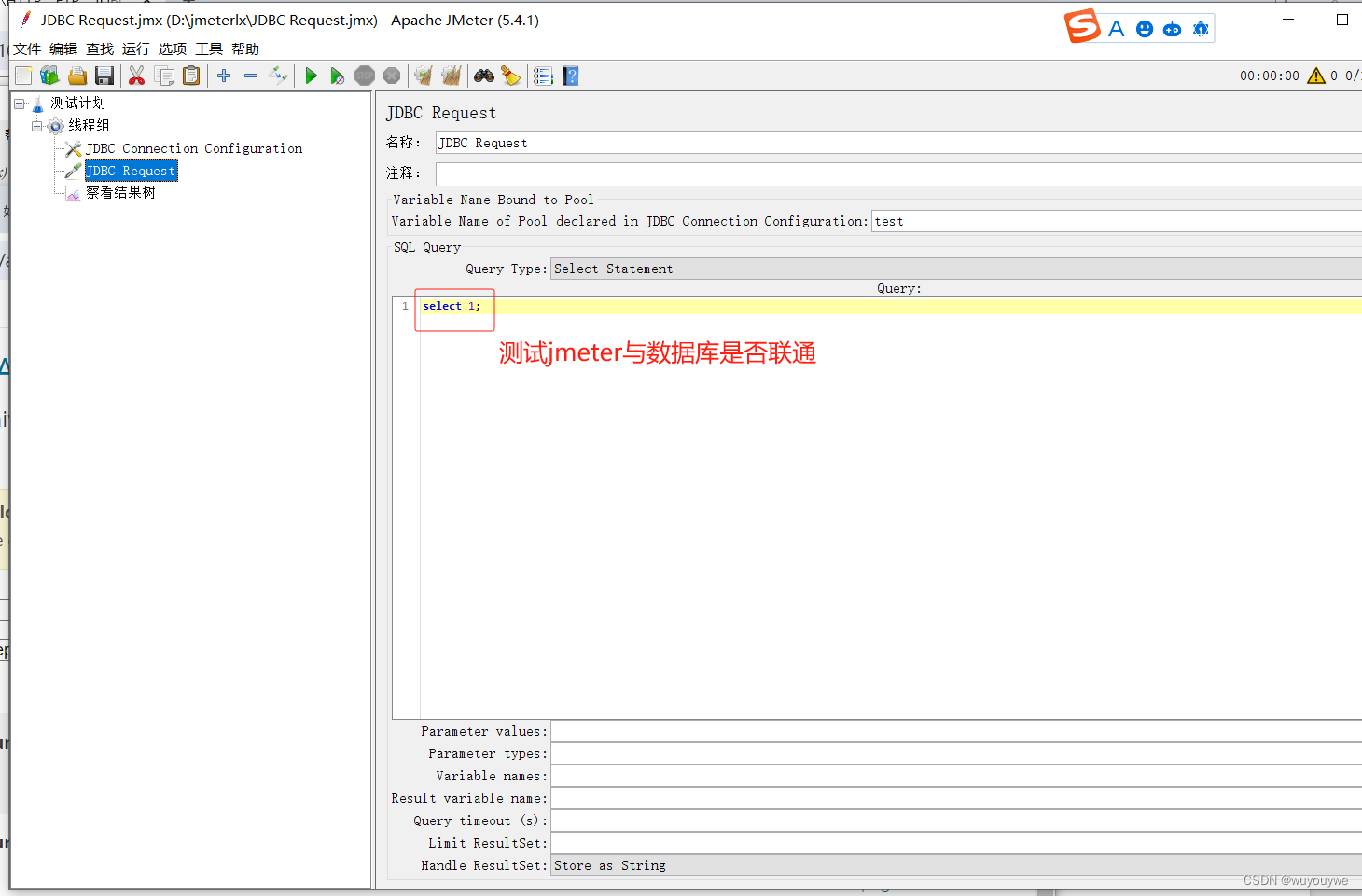Open the search dialog via binoculars icon
Viewport: 1362px width, 896px height.
coord(483,76)
